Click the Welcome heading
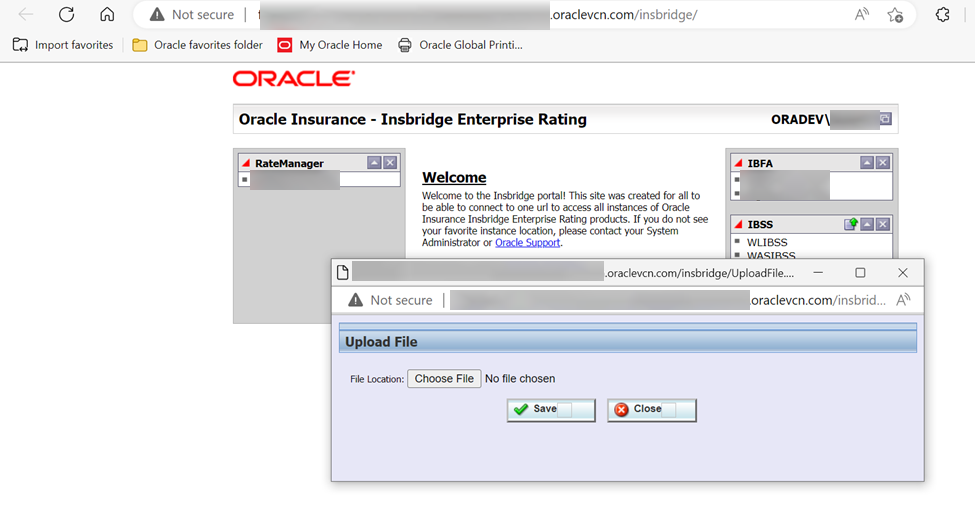 (x=454, y=177)
